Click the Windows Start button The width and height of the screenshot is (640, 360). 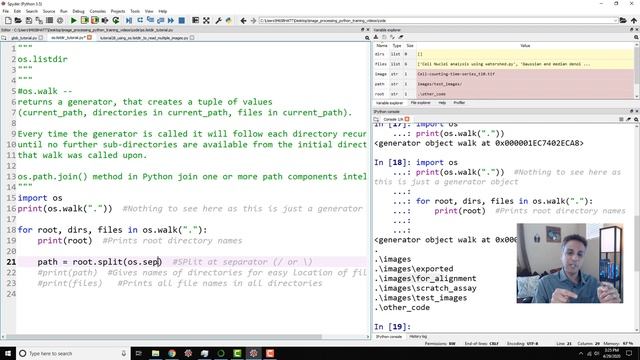tap(8, 353)
